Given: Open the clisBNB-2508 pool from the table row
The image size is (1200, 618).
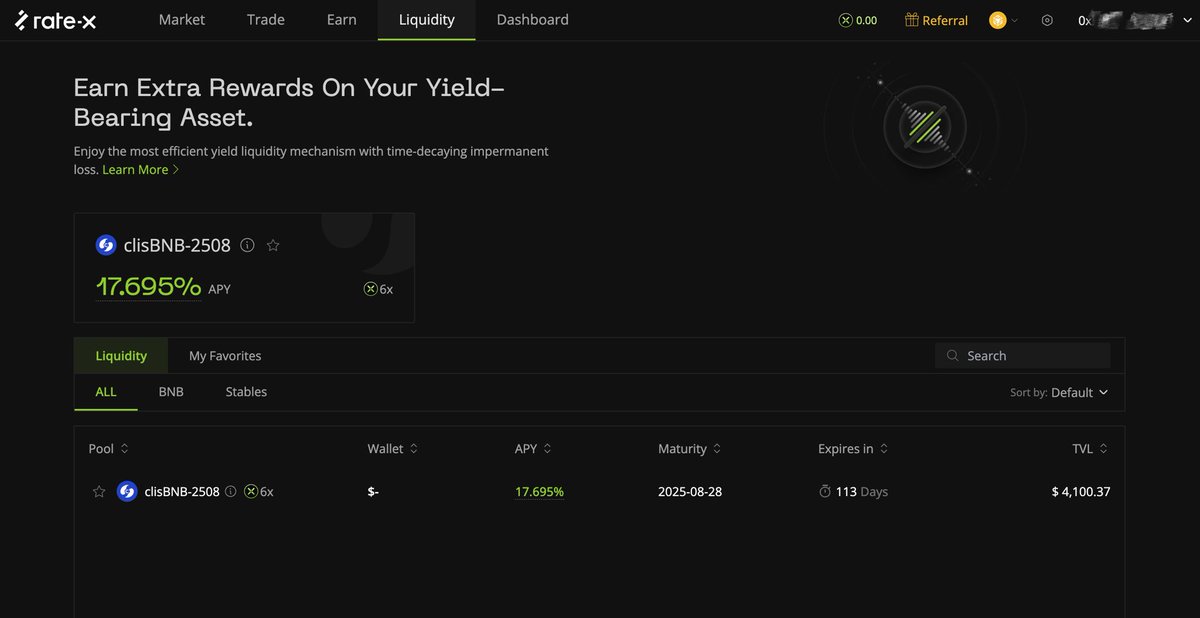Looking at the screenshot, I should point(182,492).
